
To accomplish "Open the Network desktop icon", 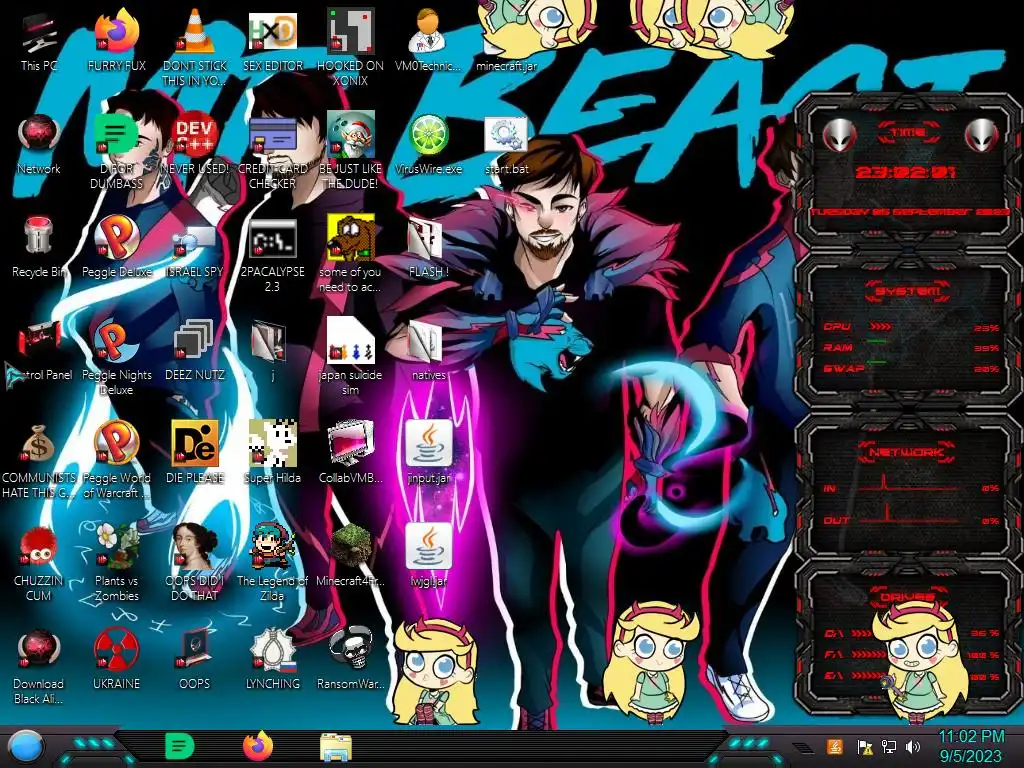I will [x=39, y=135].
